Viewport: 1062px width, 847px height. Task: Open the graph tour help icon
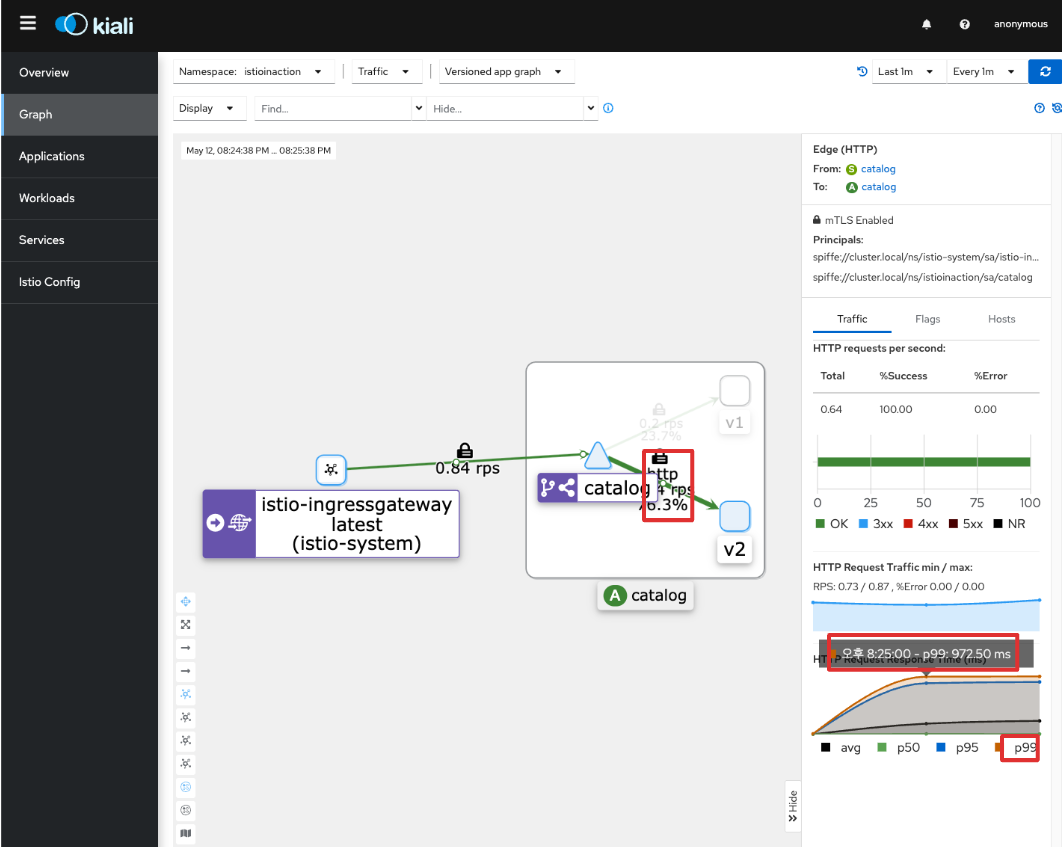(x=1040, y=108)
